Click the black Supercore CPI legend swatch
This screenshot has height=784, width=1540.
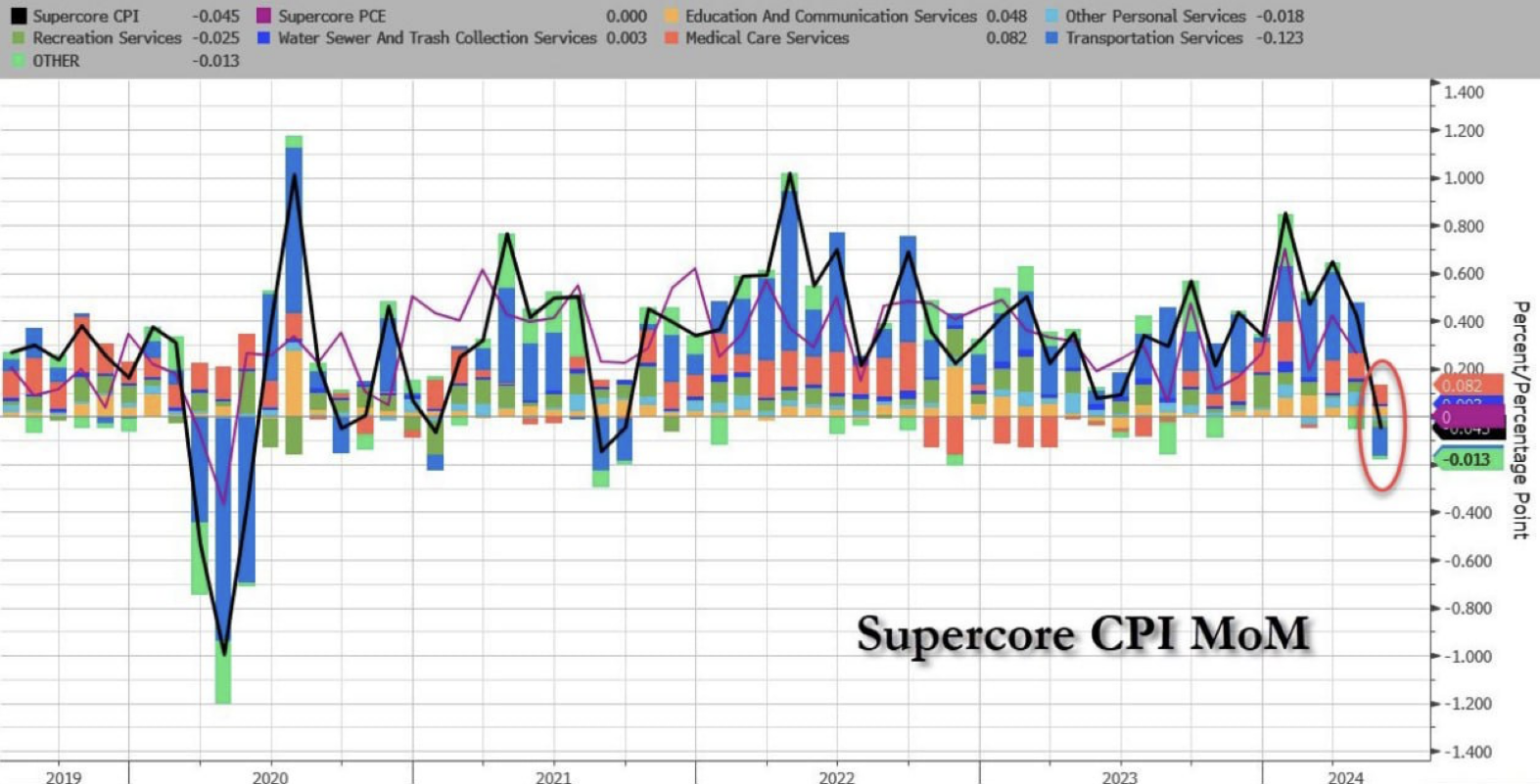18,17
